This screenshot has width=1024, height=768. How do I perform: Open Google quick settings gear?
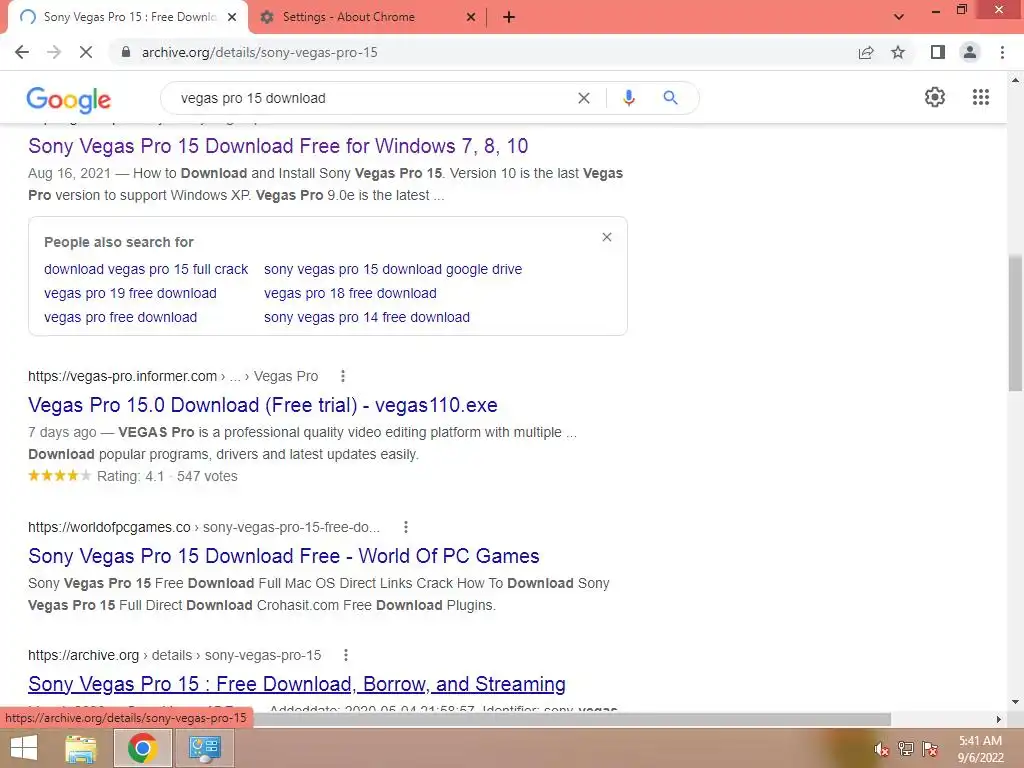click(935, 97)
